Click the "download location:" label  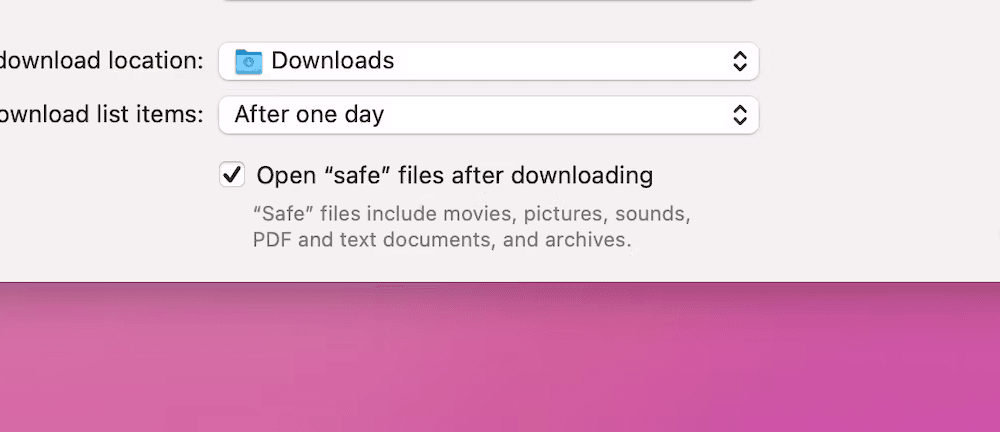click(101, 61)
